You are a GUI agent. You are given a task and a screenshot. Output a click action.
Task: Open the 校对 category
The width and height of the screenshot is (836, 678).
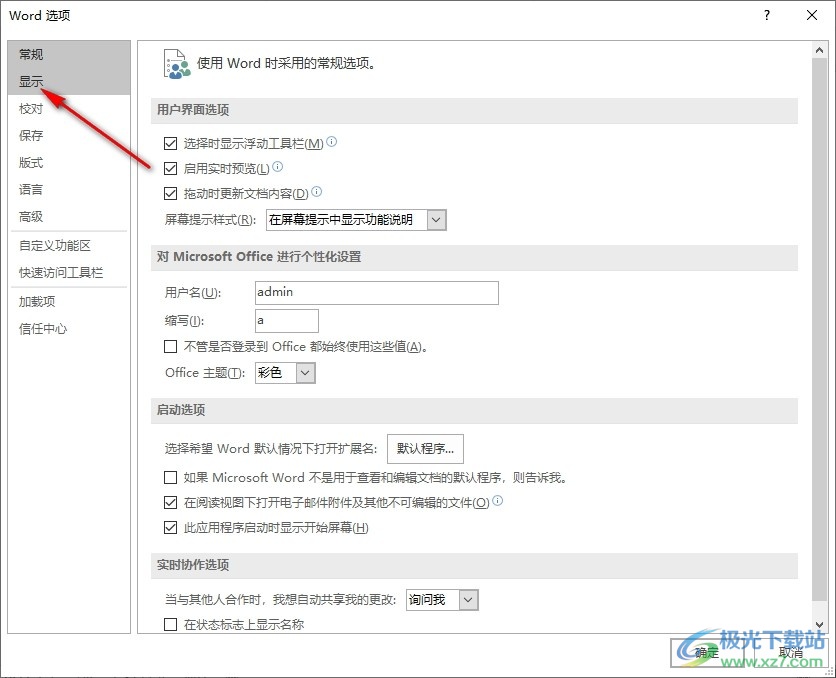[x=69, y=109]
